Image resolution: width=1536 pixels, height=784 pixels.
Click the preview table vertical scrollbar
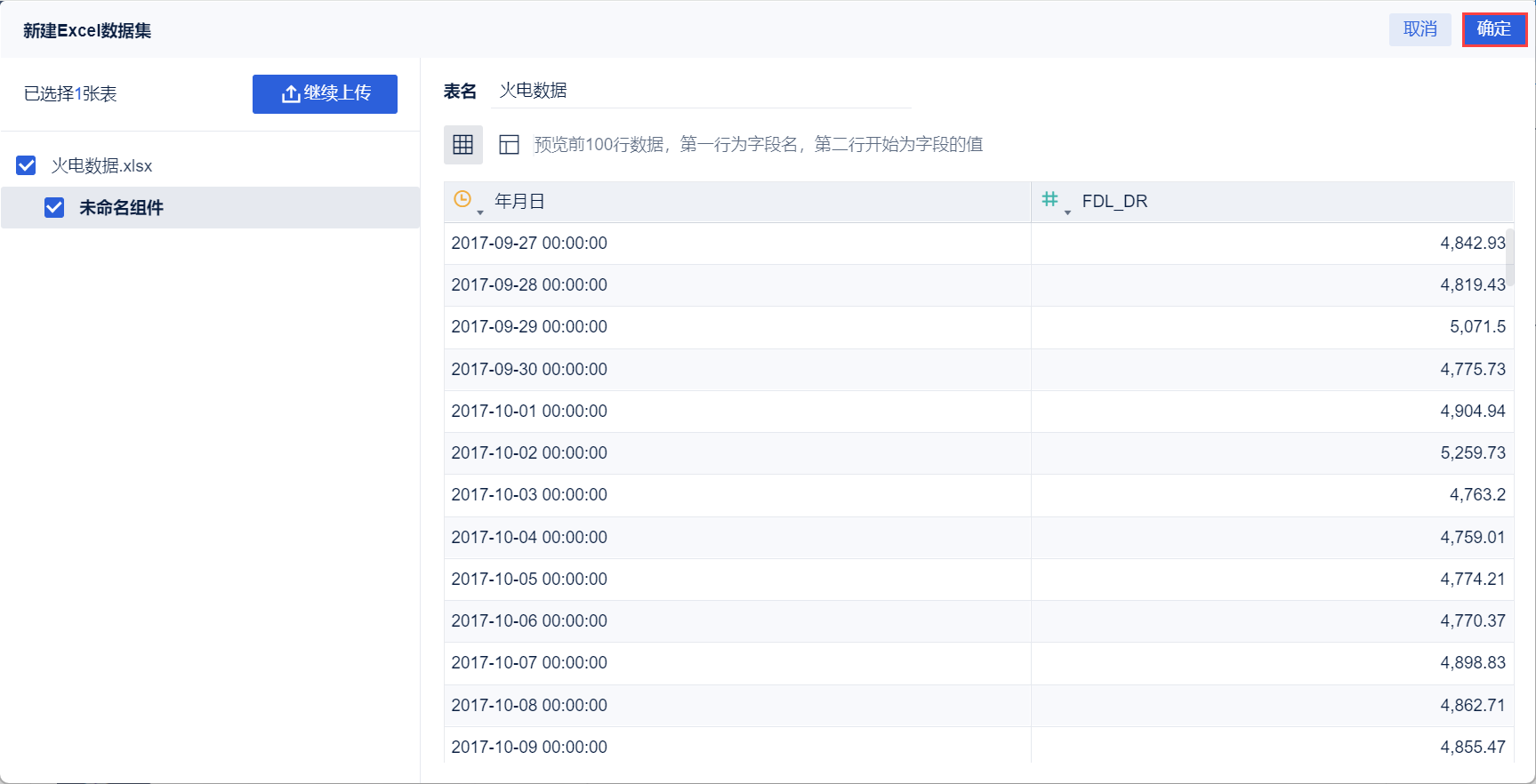(x=1510, y=257)
